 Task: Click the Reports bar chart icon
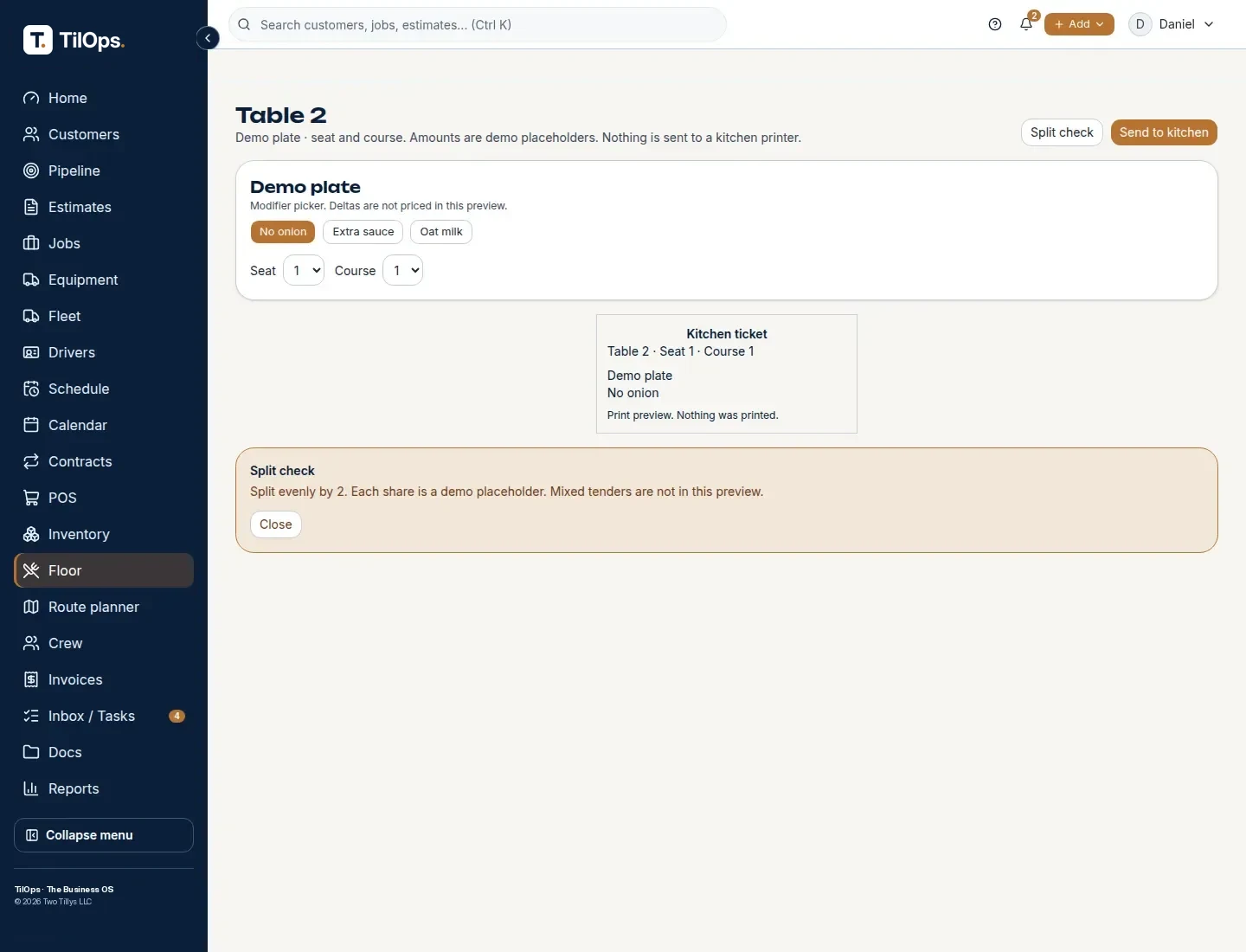coord(31,788)
